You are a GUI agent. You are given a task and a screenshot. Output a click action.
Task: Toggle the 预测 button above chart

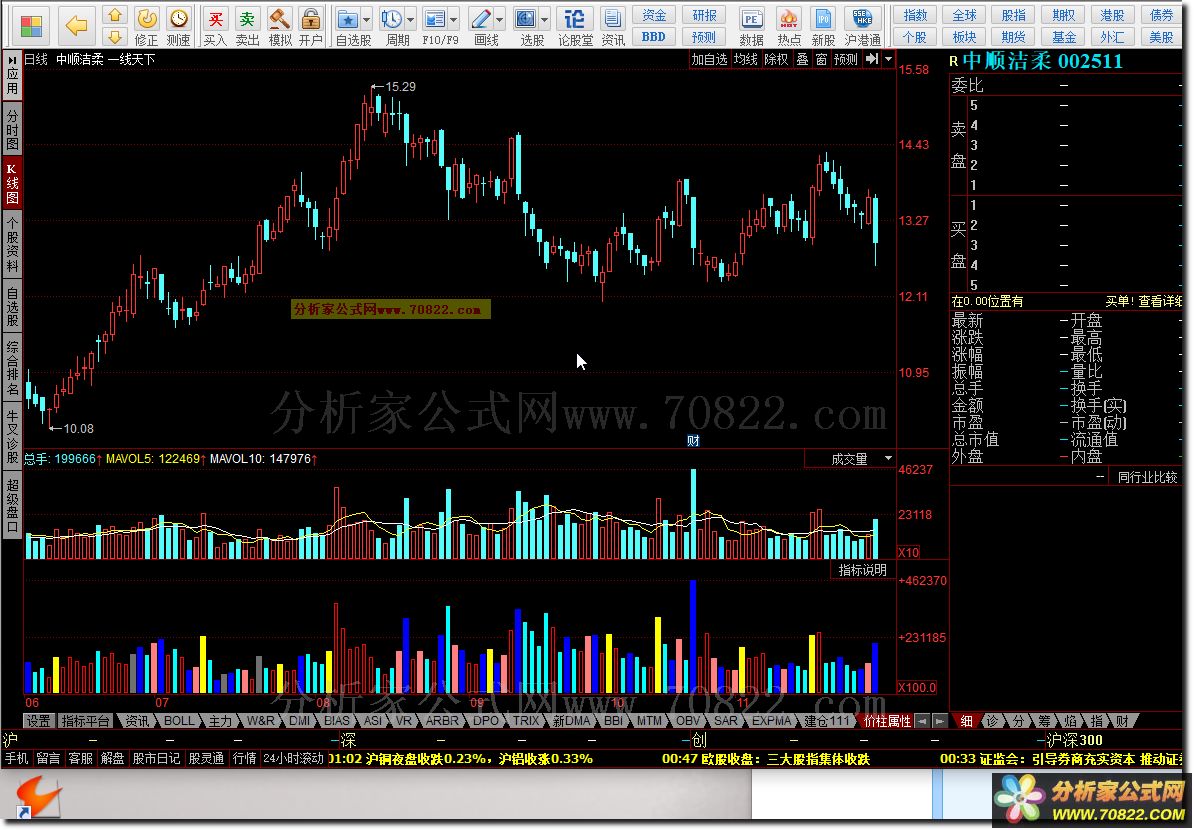pos(845,59)
